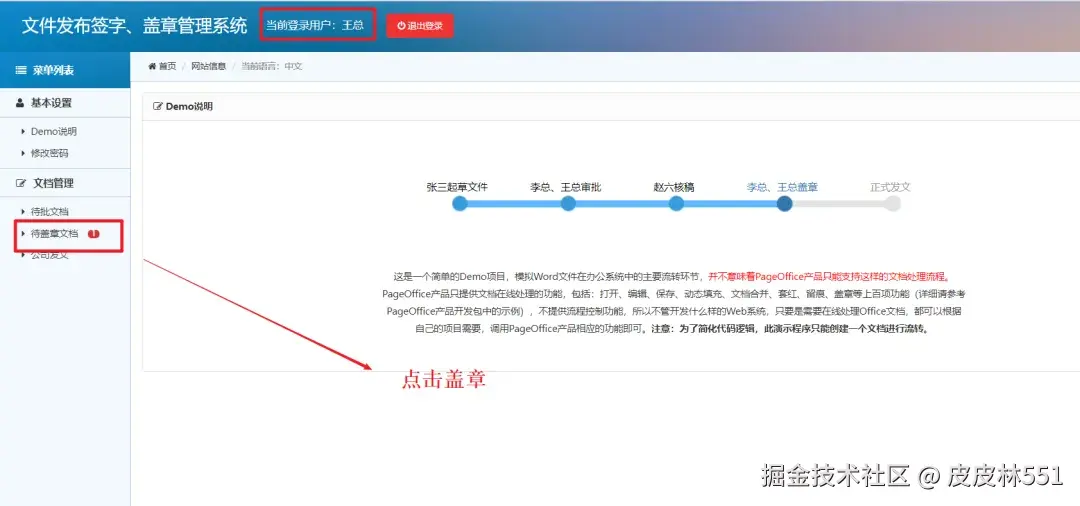Screen dimensions: 1080x506
Task: Open the 待盖章文档 sidebar item
Action: (54, 233)
